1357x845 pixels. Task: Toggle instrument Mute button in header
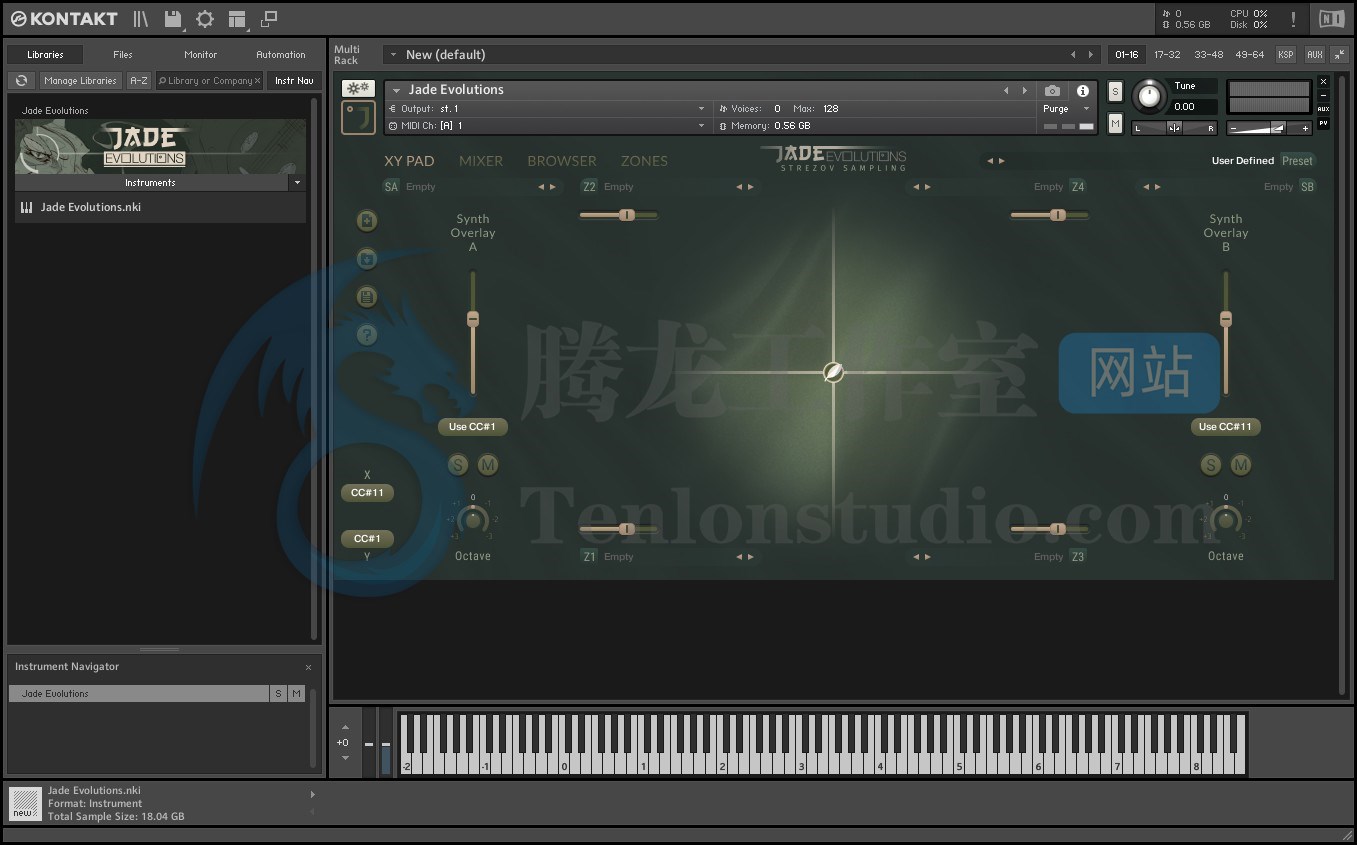pyautogui.click(x=1116, y=123)
